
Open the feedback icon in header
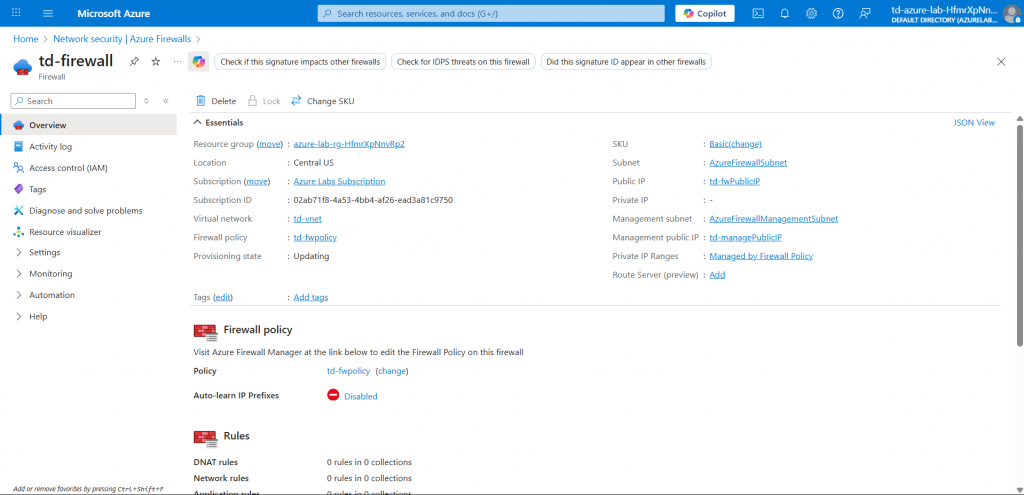[x=865, y=13]
